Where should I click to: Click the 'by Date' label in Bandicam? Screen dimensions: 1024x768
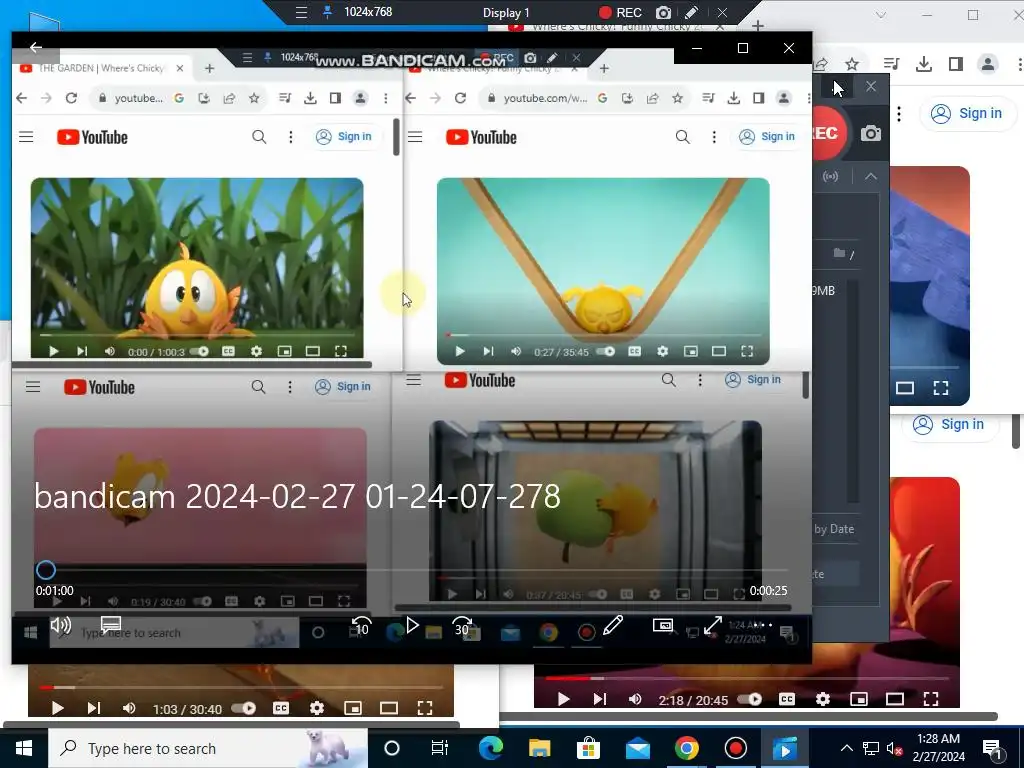(834, 529)
